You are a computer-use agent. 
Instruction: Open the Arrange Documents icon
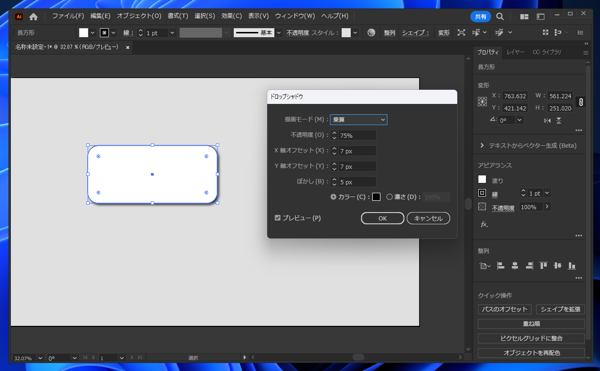524,16
